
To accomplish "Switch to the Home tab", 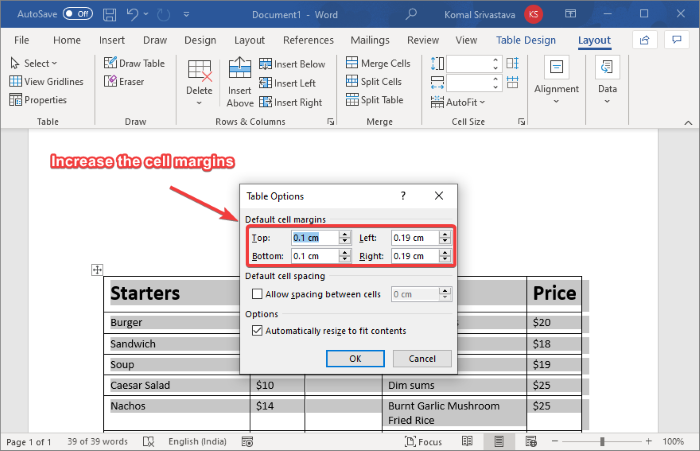I will pyautogui.click(x=67, y=40).
